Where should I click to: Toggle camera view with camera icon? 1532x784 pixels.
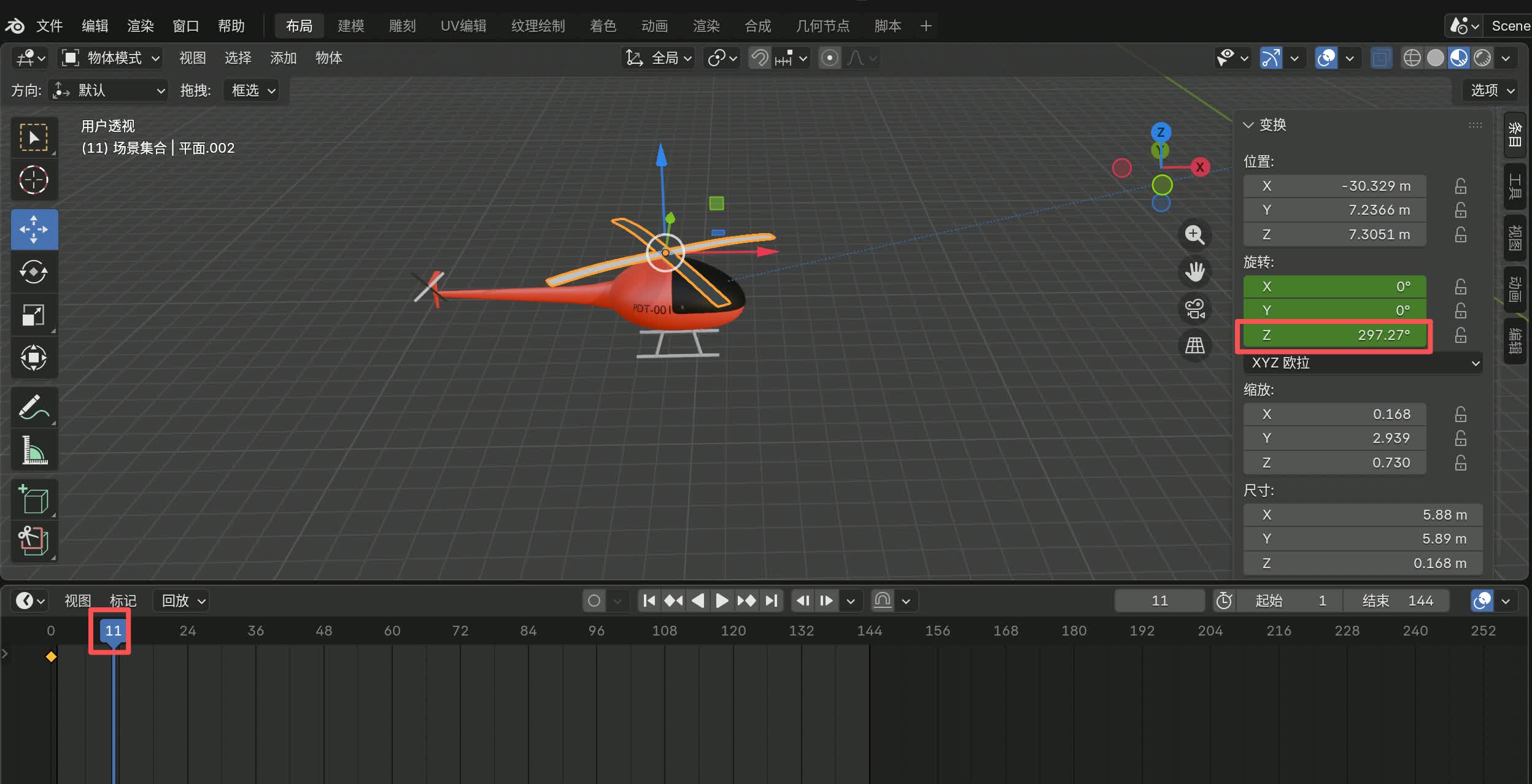[1194, 309]
